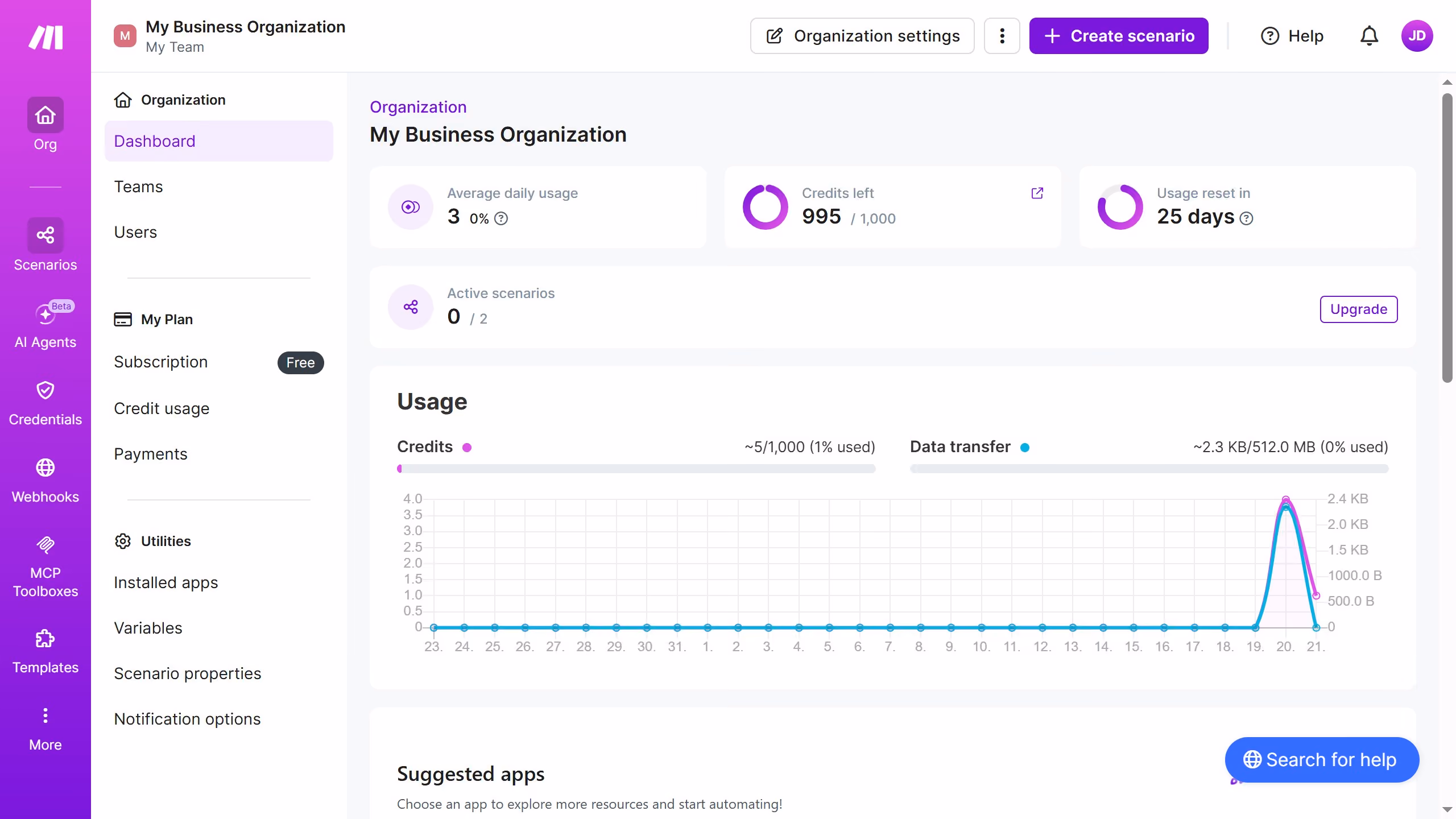The image size is (1456, 819).
Task: Click info icon beside 25 days
Action: (1246, 218)
